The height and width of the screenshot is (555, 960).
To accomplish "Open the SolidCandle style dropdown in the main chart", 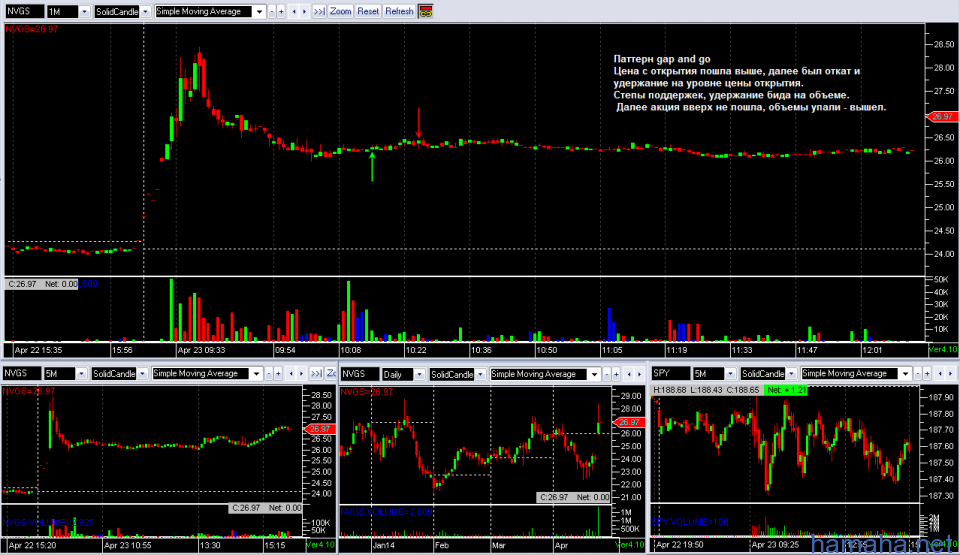I will pos(145,12).
